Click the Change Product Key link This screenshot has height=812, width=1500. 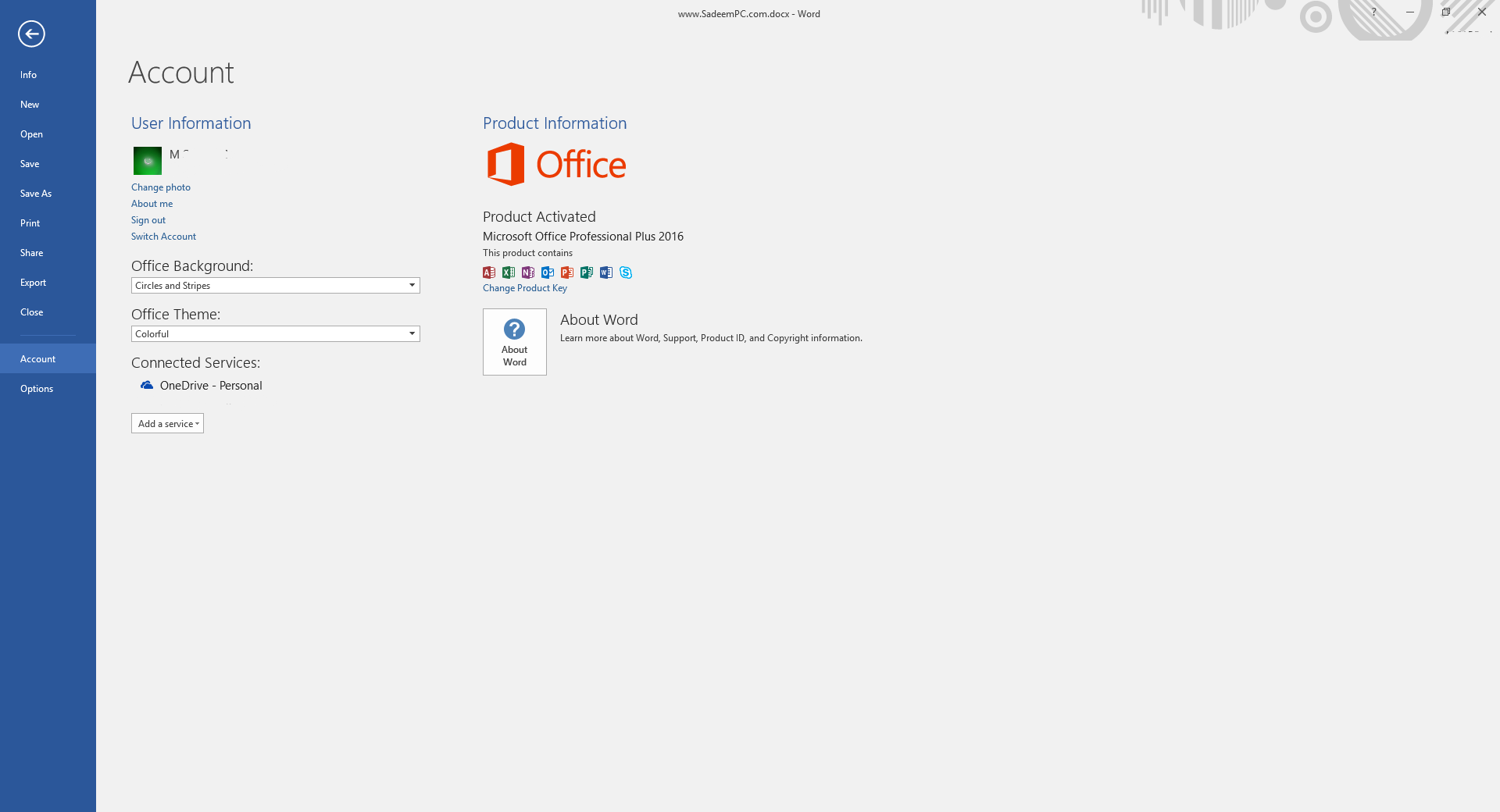(525, 288)
